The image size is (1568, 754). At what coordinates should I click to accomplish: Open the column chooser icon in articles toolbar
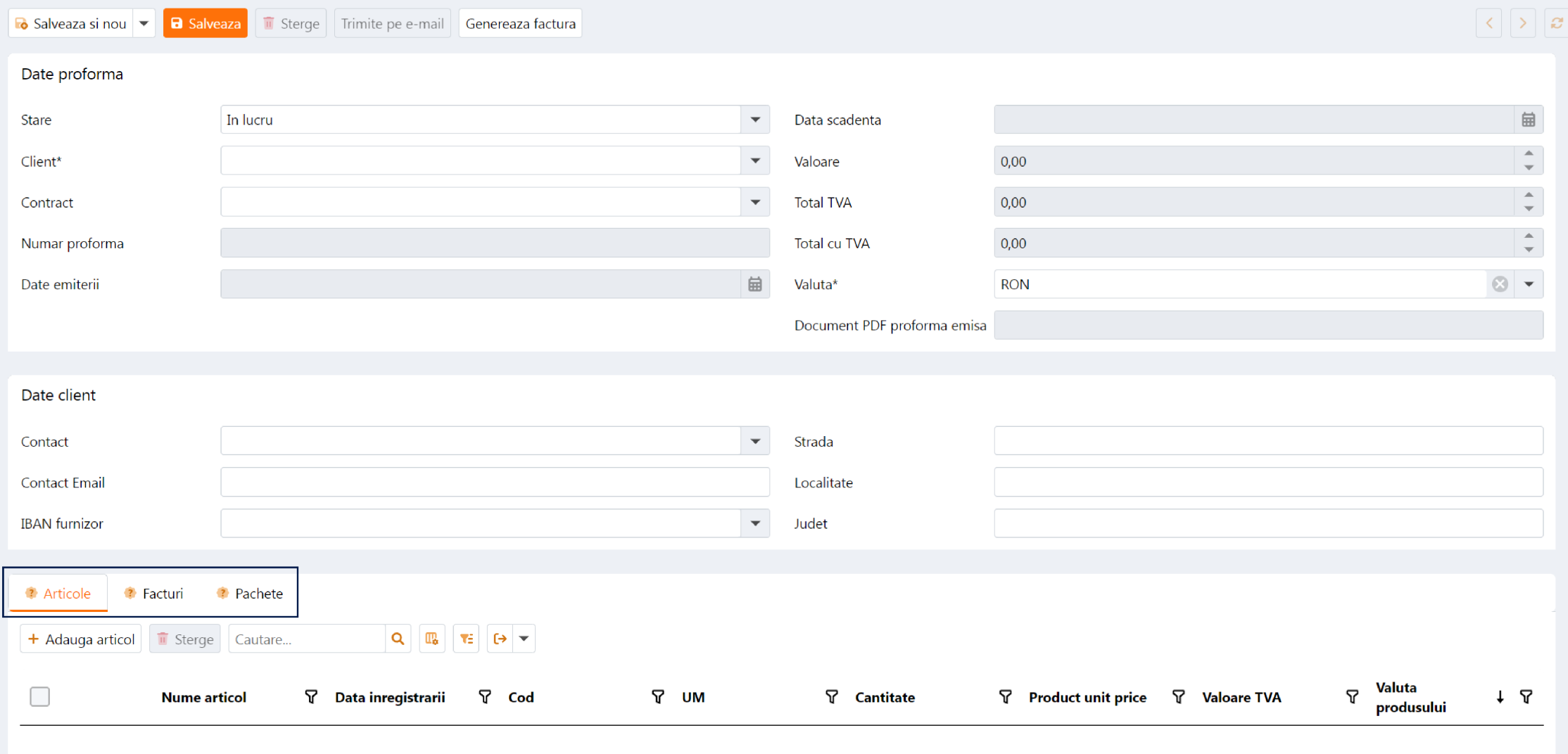coord(431,639)
